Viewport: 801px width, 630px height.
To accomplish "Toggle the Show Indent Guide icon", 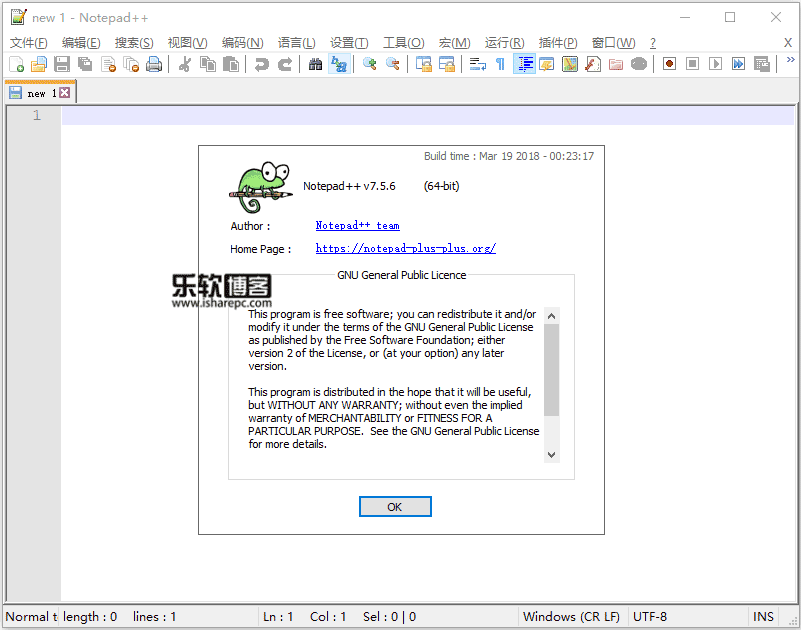I will (x=524, y=64).
